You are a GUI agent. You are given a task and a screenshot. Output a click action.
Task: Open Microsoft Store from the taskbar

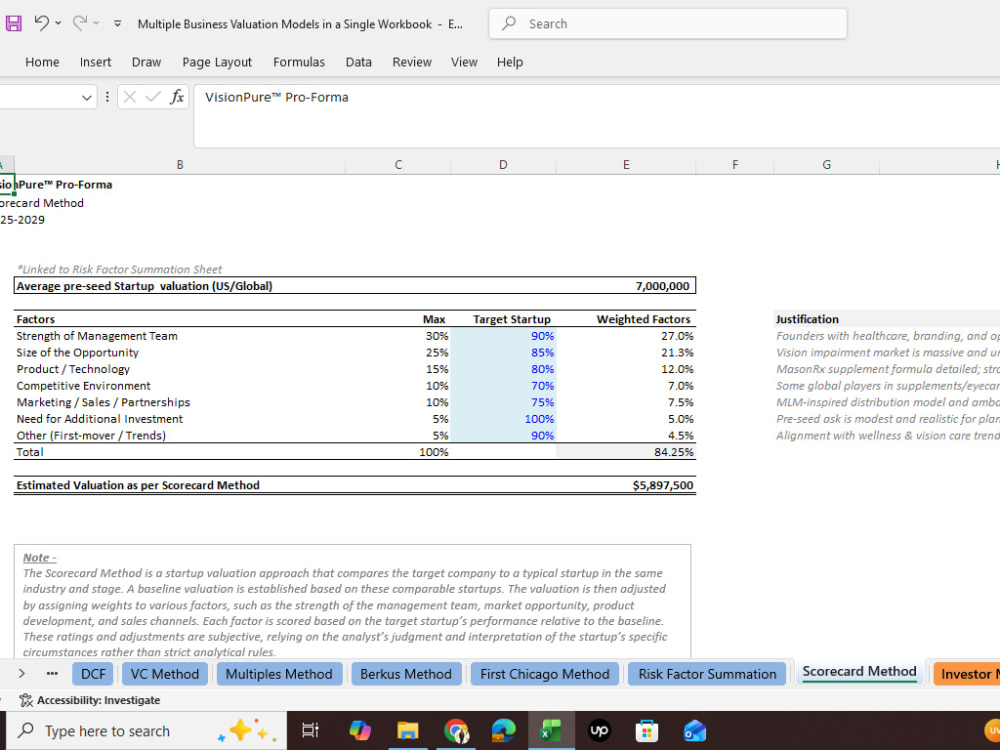click(647, 731)
